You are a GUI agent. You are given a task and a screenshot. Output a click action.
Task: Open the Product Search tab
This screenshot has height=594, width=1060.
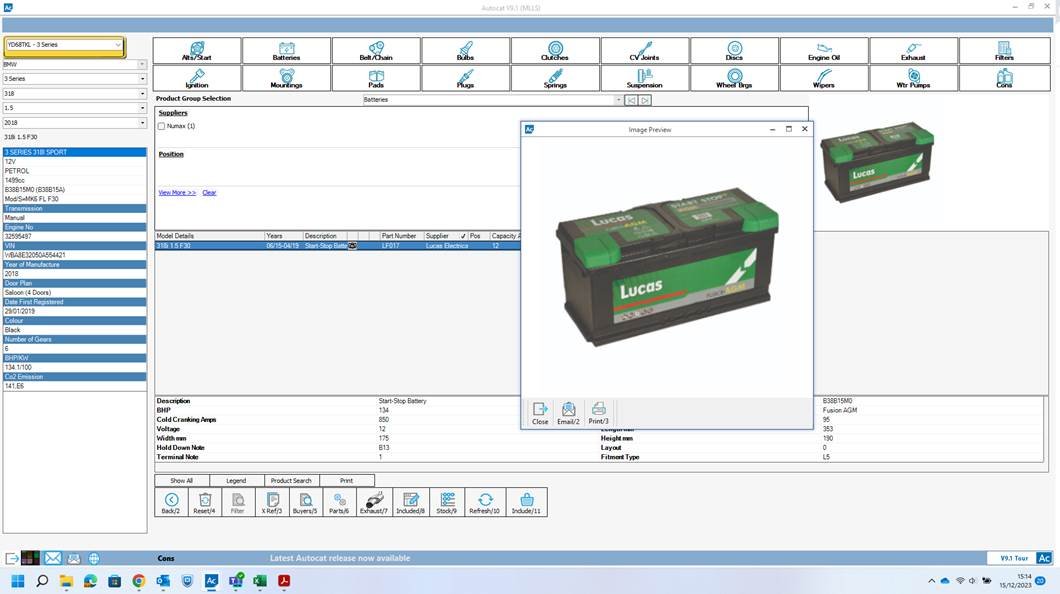291,480
